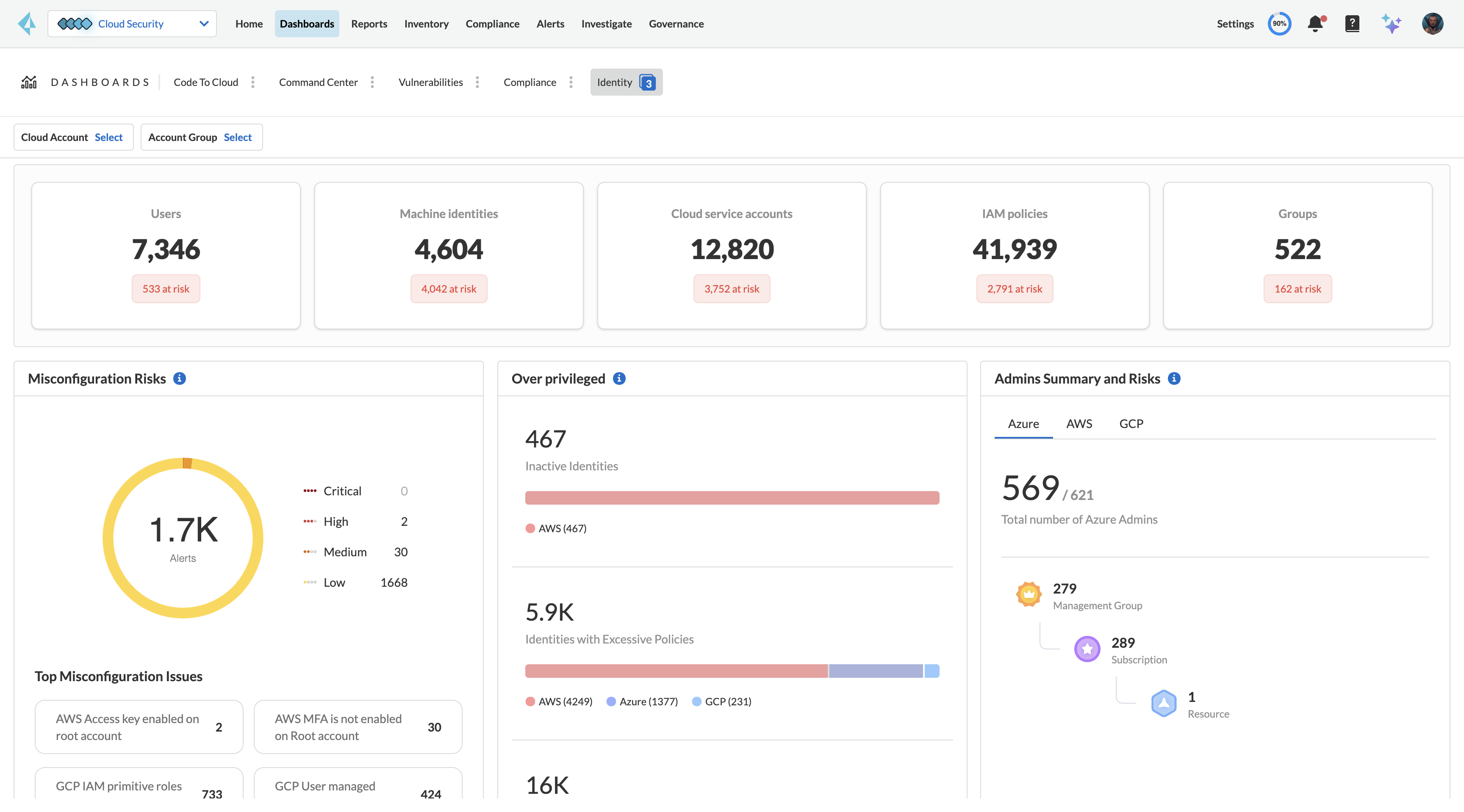1464x812 pixels.
Task: Click the Prisma Cloud home/logo icon
Action: [x=27, y=23]
